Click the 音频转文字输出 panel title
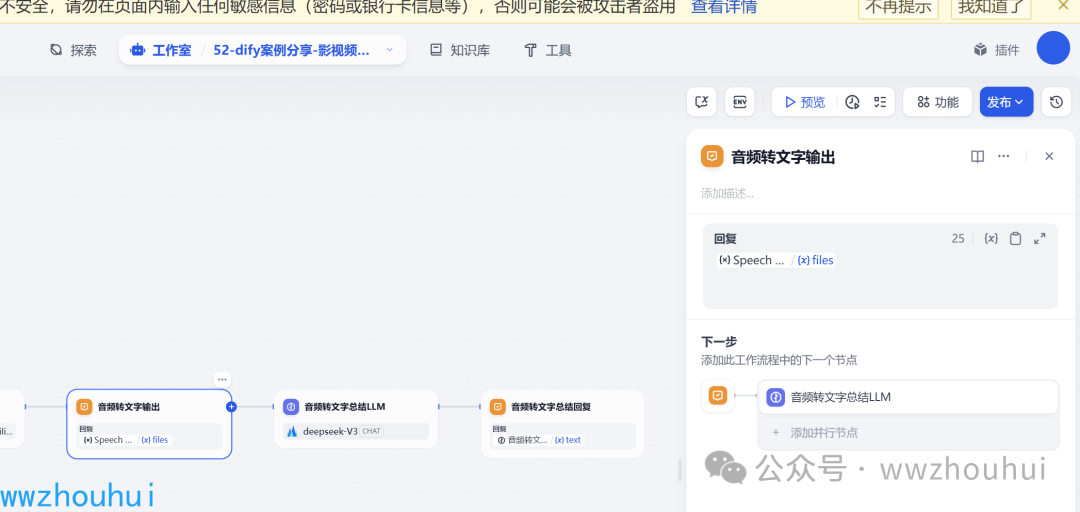This screenshot has width=1080, height=512. pos(783,157)
